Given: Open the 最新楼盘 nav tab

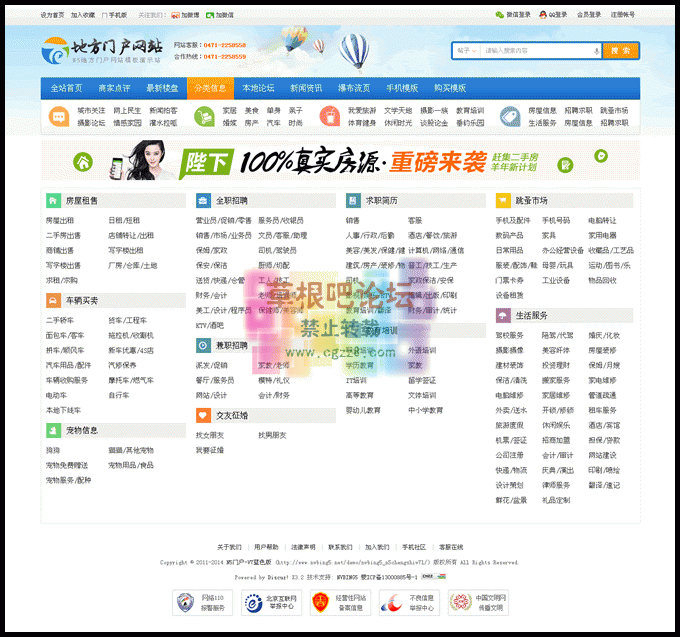Looking at the screenshot, I should pyautogui.click(x=162, y=88).
